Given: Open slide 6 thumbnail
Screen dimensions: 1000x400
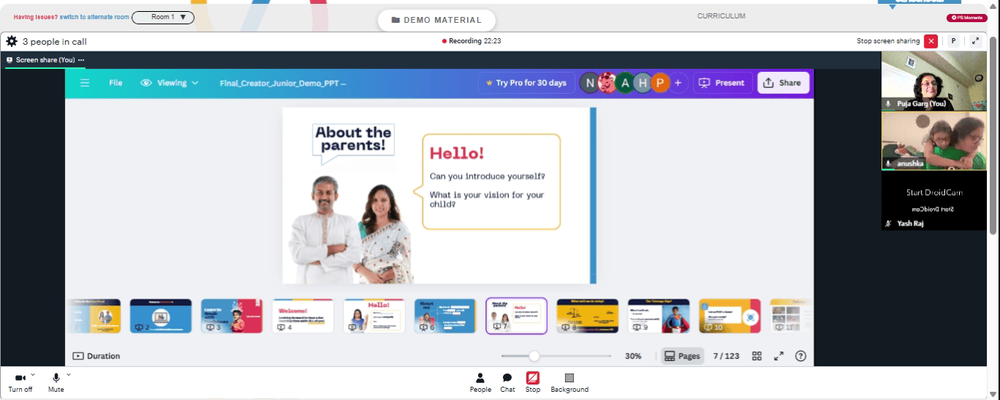Looking at the screenshot, I should click(445, 316).
